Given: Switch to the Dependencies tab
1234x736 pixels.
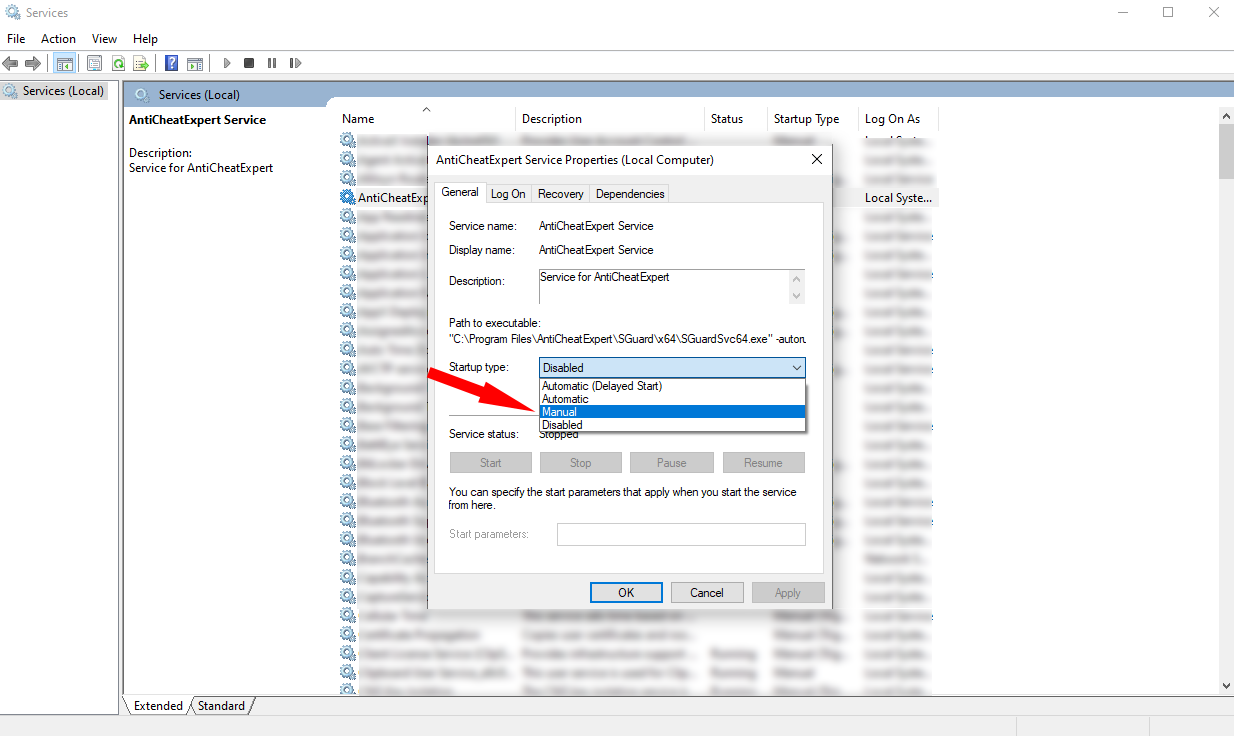Looking at the screenshot, I should (x=629, y=194).
